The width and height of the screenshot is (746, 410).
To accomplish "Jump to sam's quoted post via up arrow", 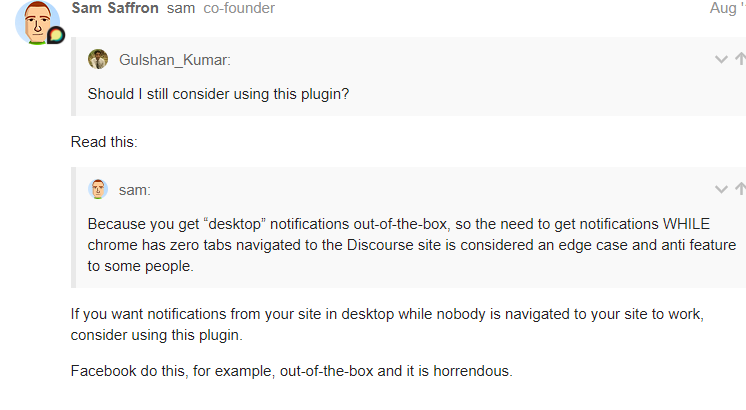I will coord(740,189).
